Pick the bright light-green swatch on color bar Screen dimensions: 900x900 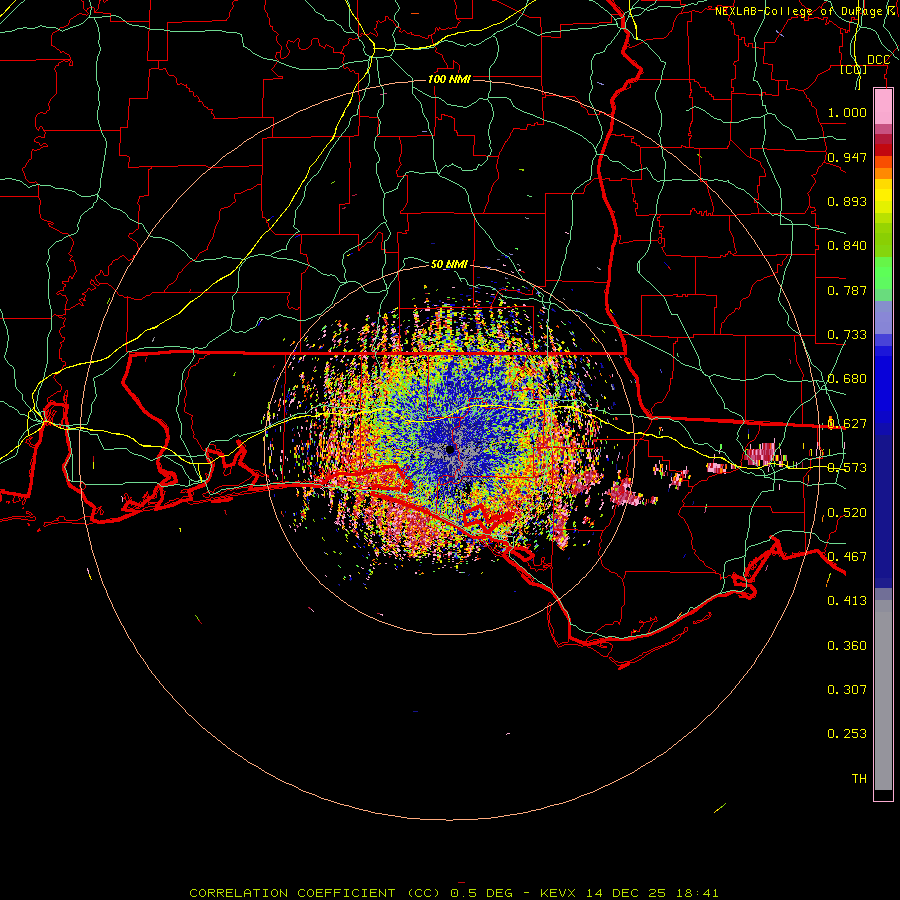[883, 273]
